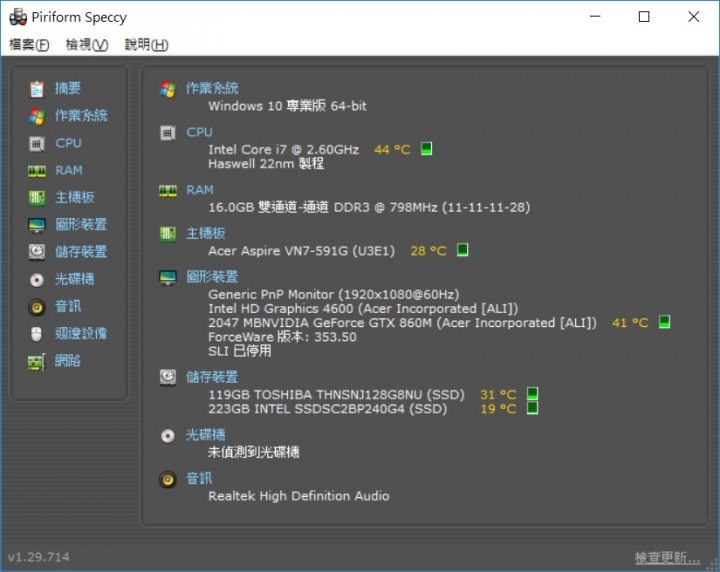Open the 說明(H) menu
Screen dimensions: 720x572
click(x=146, y=45)
